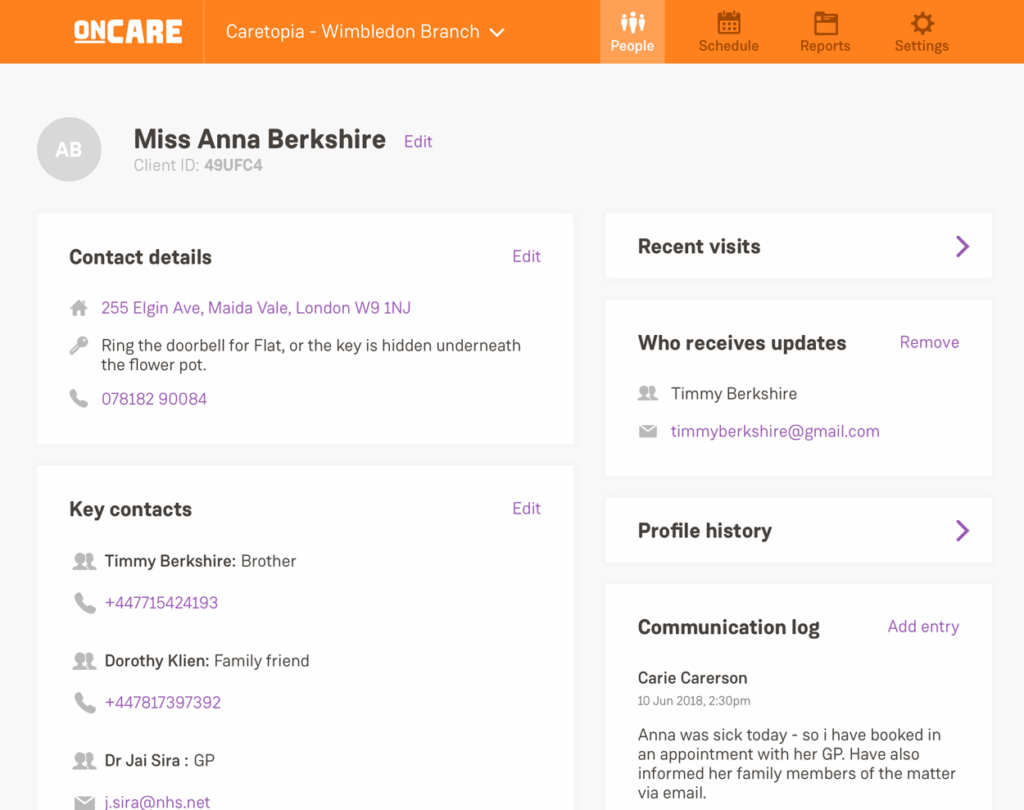Email timmyberkshire@gmail.com

tap(775, 432)
